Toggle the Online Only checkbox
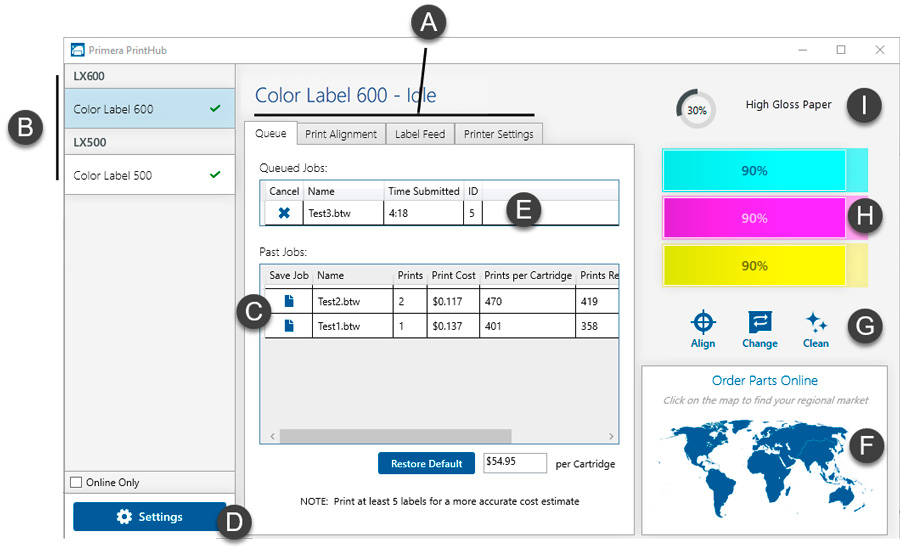The height and width of the screenshot is (551, 900). coord(76,482)
